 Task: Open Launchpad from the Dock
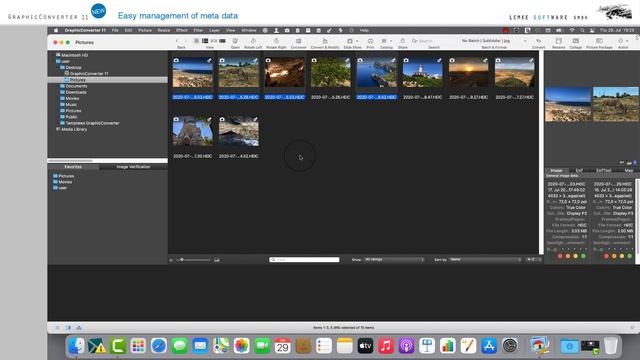(x=138, y=346)
